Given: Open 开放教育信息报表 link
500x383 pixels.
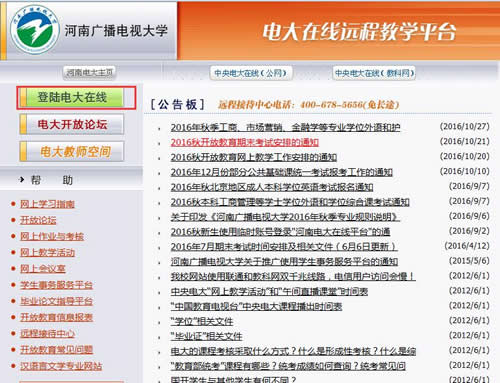Looking at the screenshot, I should click(56, 317).
